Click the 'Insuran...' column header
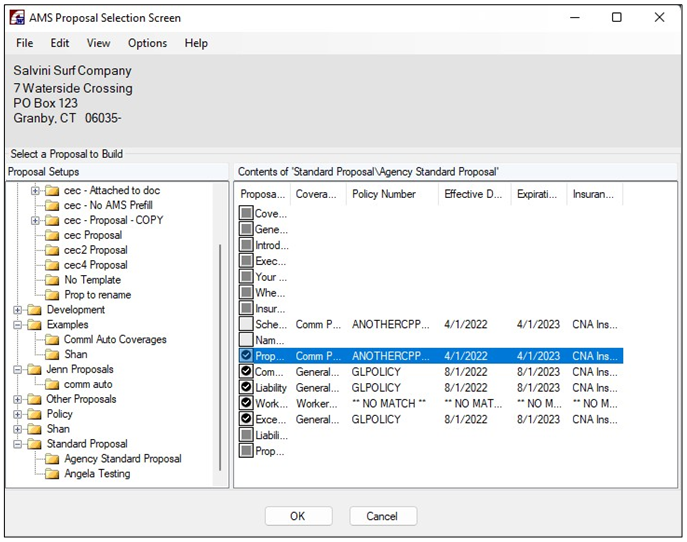Image resolution: width=687 pixels, height=542 pixels. pos(595,194)
